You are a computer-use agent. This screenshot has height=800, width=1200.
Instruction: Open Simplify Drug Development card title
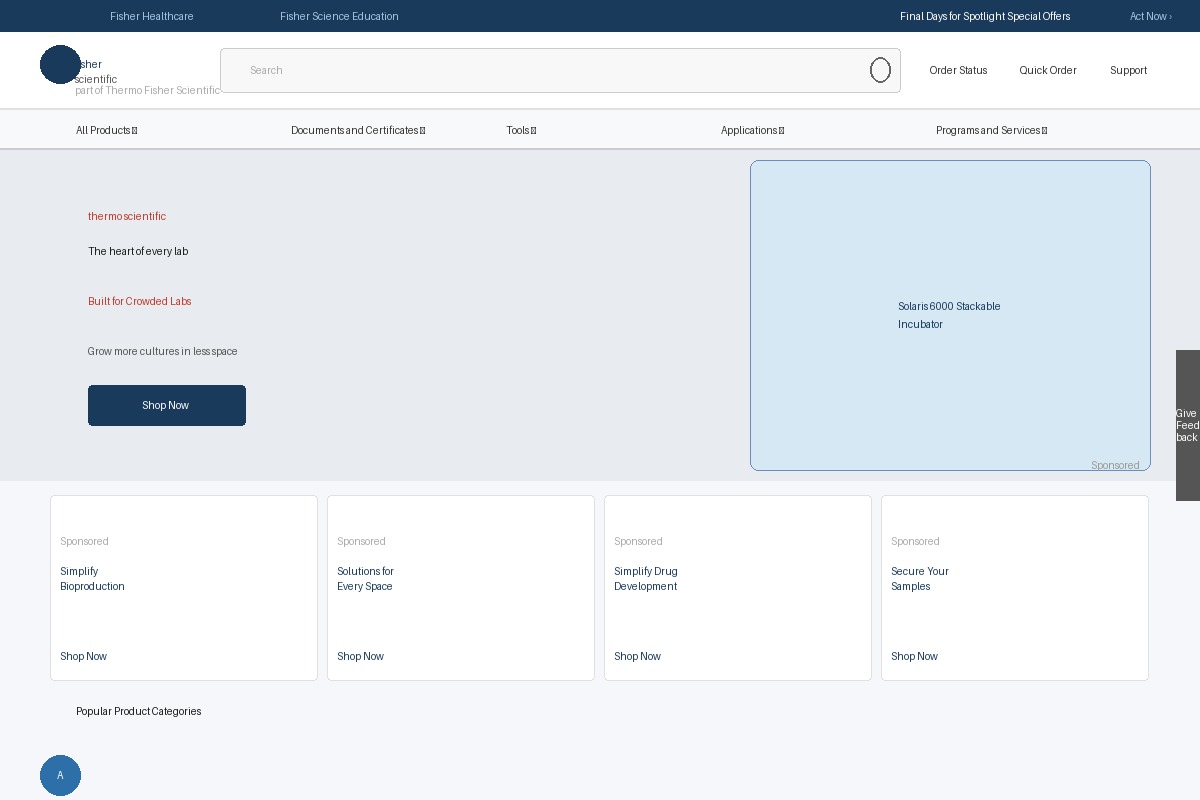tap(646, 579)
